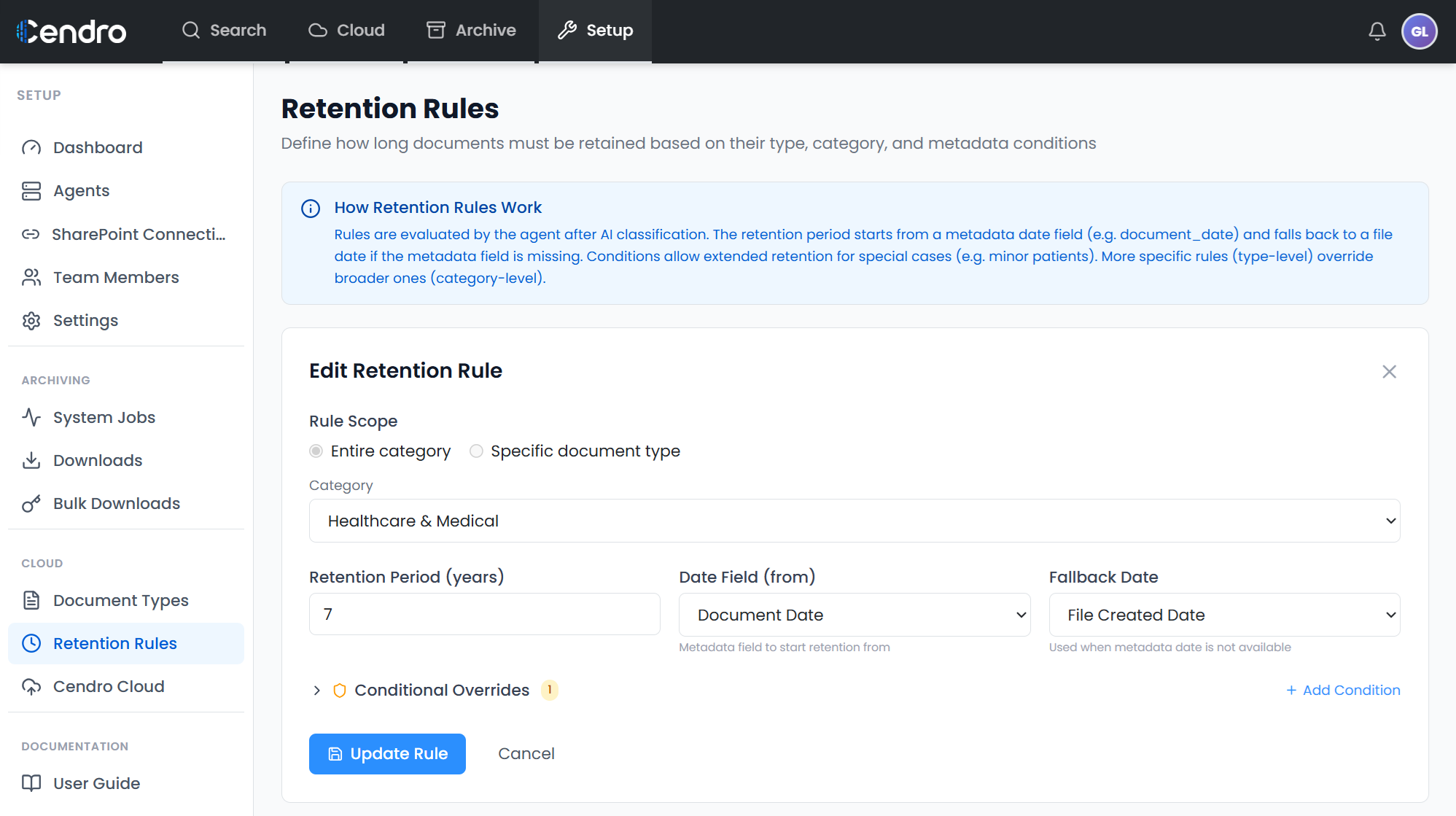Click the System Jobs activity icon

(x=31, y=417)
